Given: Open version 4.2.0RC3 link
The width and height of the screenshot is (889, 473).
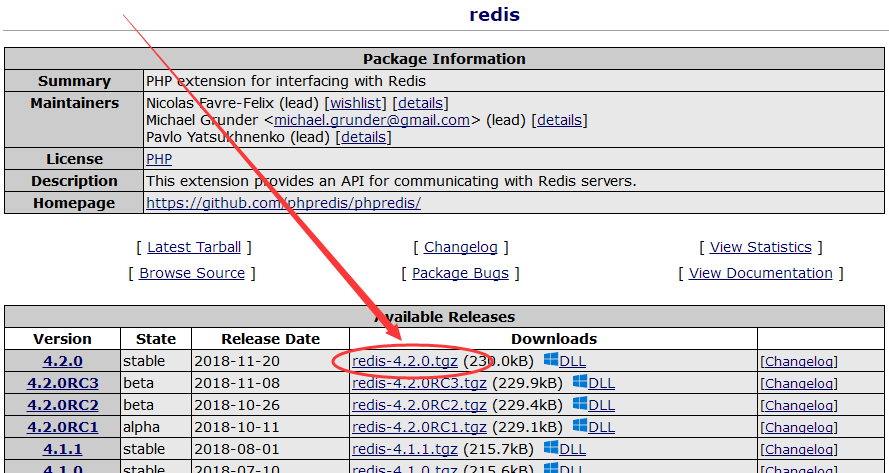Looking at the screenshot, I should 62,383.
